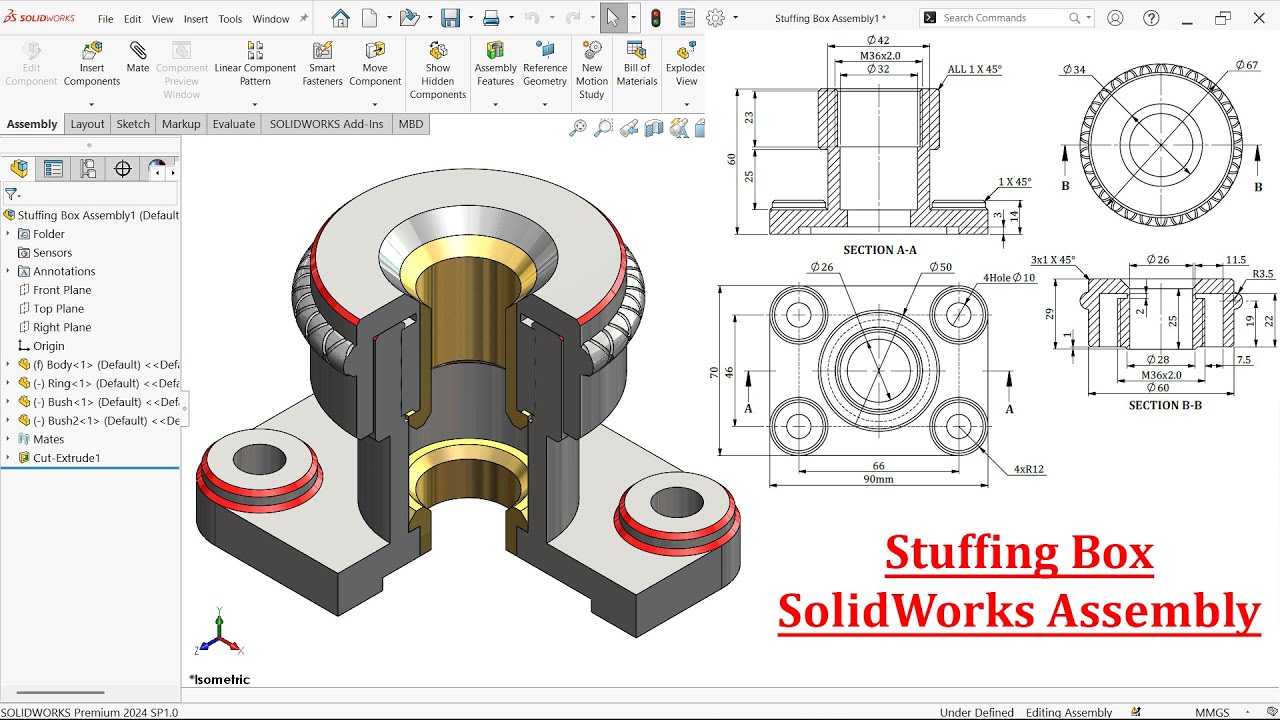Screen dimensions: 1280x720
Task: Expand the Ring<1> component node
Action: point(9,383)
